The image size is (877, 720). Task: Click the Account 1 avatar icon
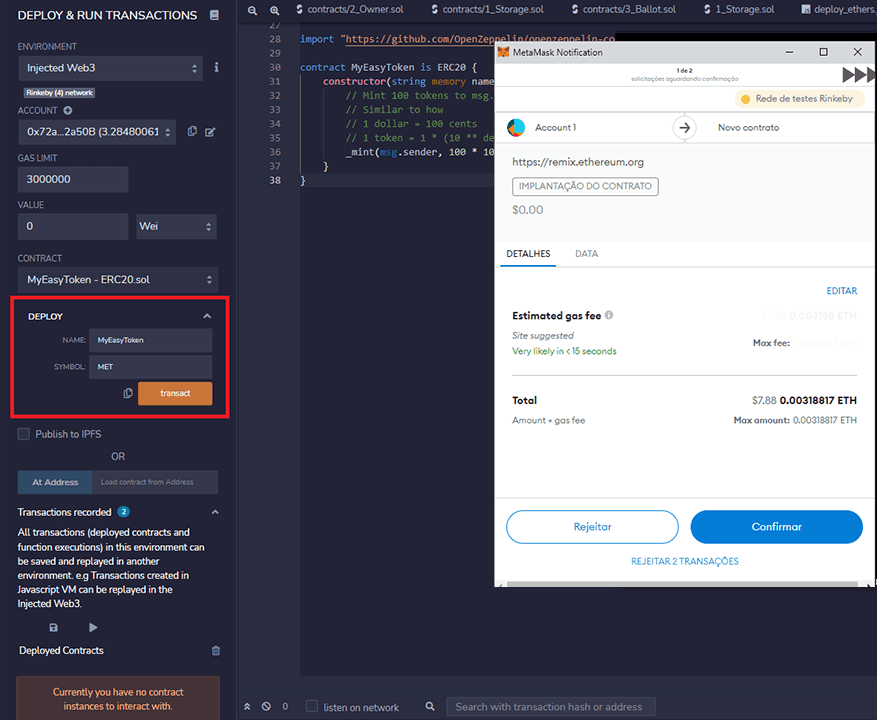point(516,128)
